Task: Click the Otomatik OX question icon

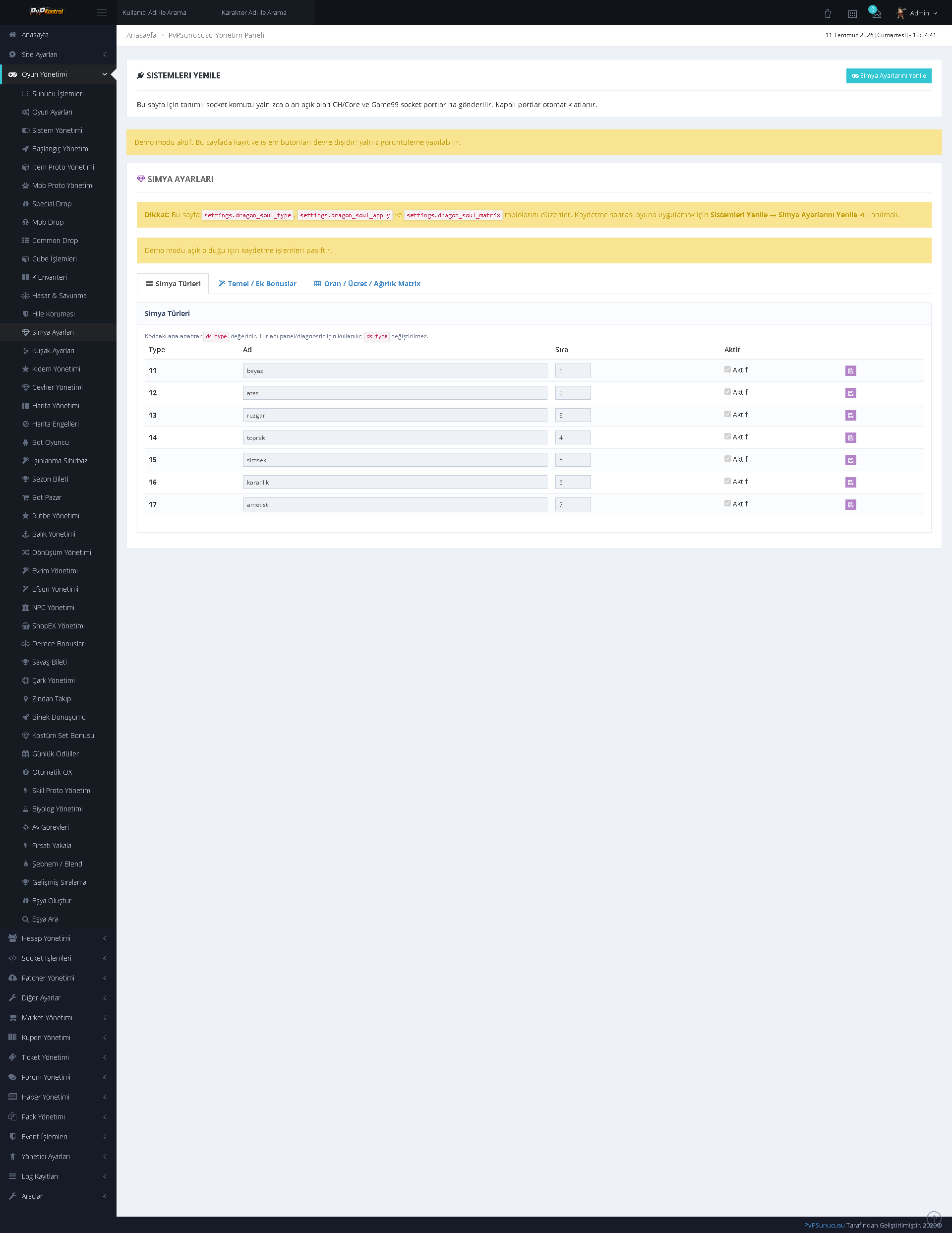Action: pyautogui.click(x=25, y=772)
